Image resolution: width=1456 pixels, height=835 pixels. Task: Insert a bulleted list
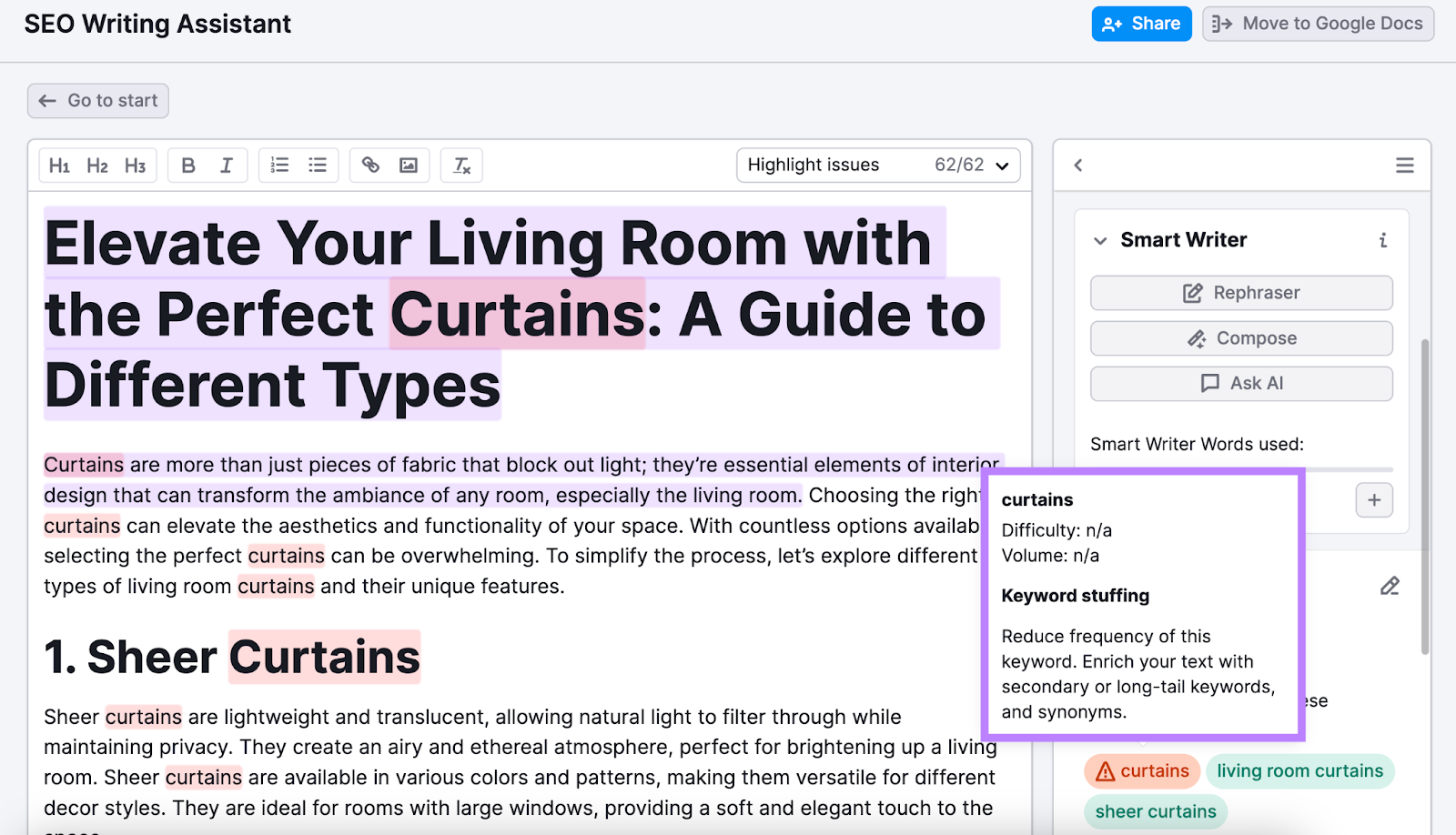318,165
